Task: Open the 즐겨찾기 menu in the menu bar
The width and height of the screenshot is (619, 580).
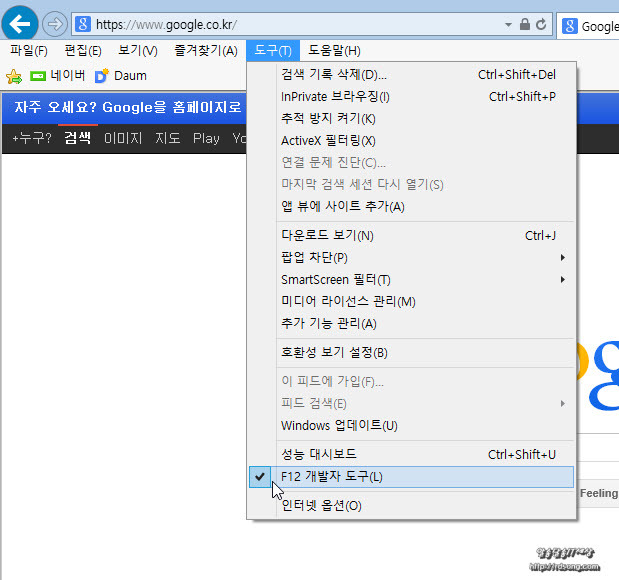Action: pos(205,50)
